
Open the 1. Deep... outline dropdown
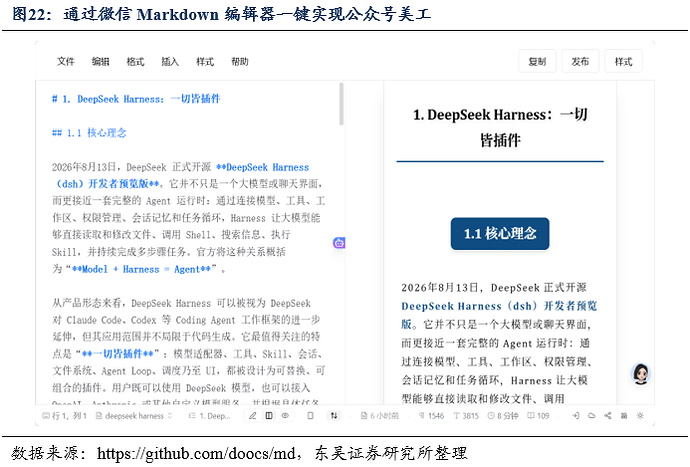point(209,416)
